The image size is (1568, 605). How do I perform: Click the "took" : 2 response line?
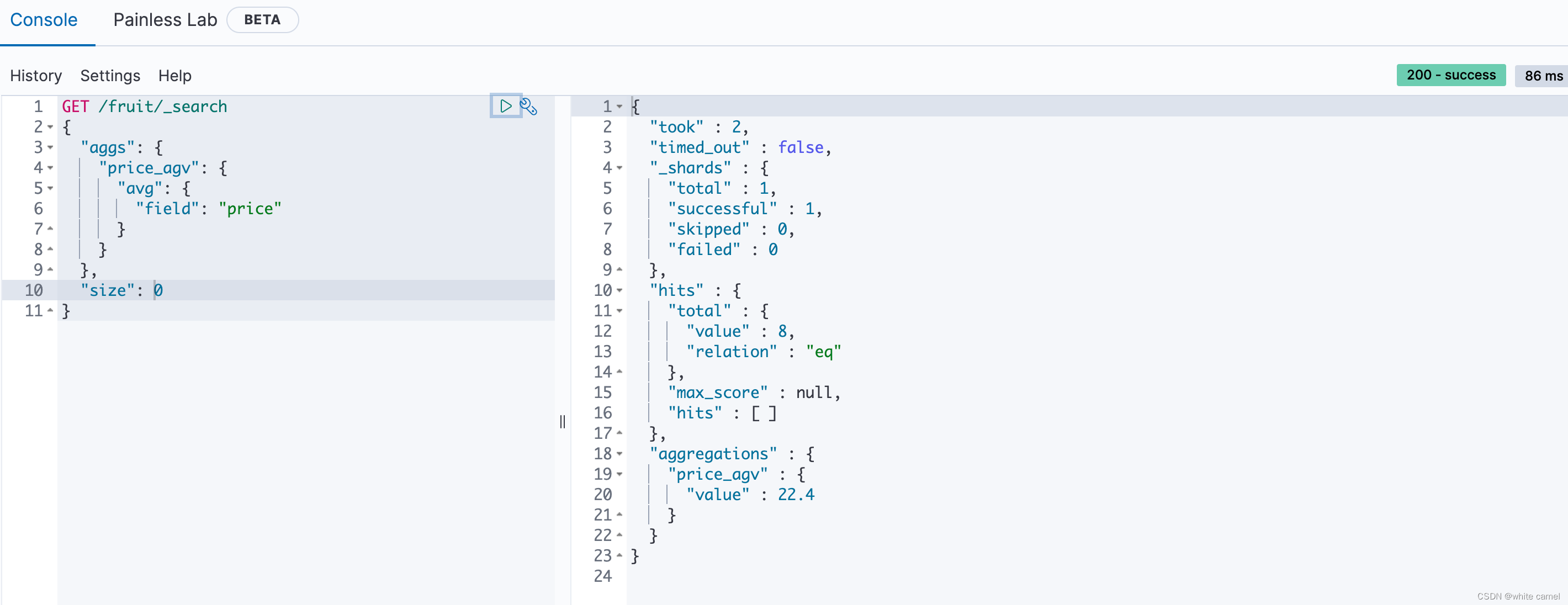[x=699, y=127]
